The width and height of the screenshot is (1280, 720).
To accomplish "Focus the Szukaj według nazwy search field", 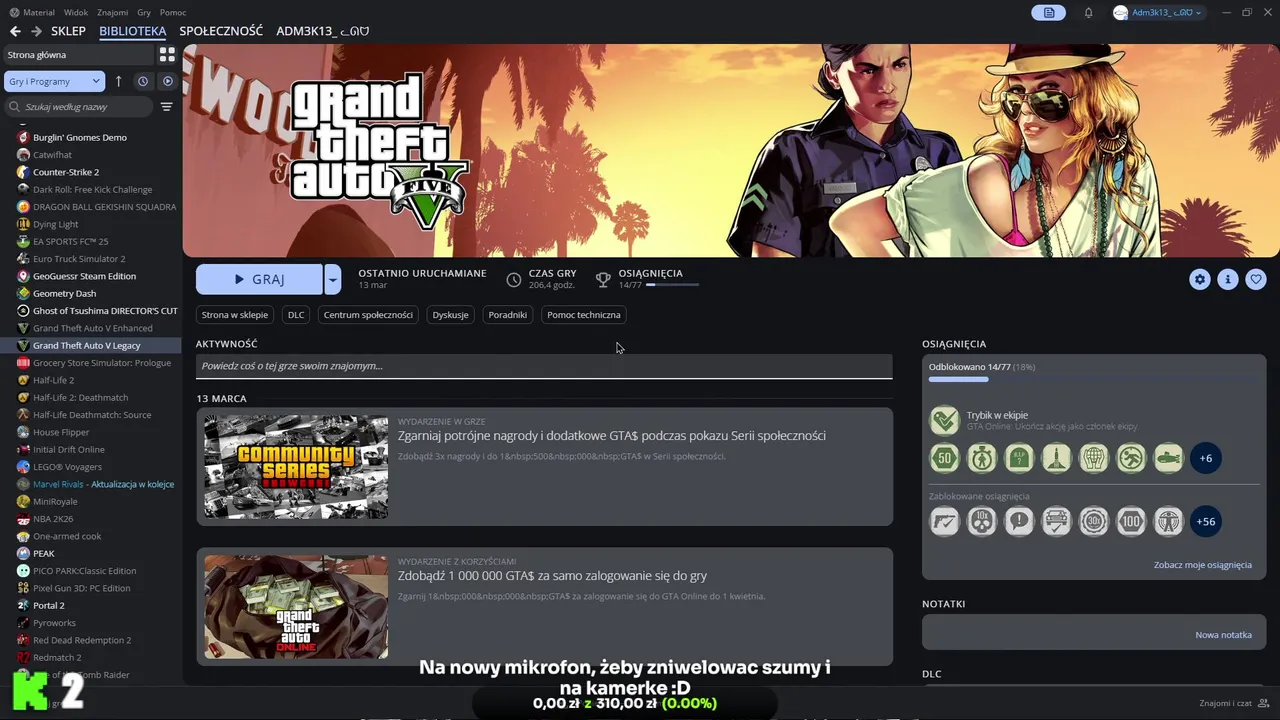I will pyautogui.click(x=80, y=107).
